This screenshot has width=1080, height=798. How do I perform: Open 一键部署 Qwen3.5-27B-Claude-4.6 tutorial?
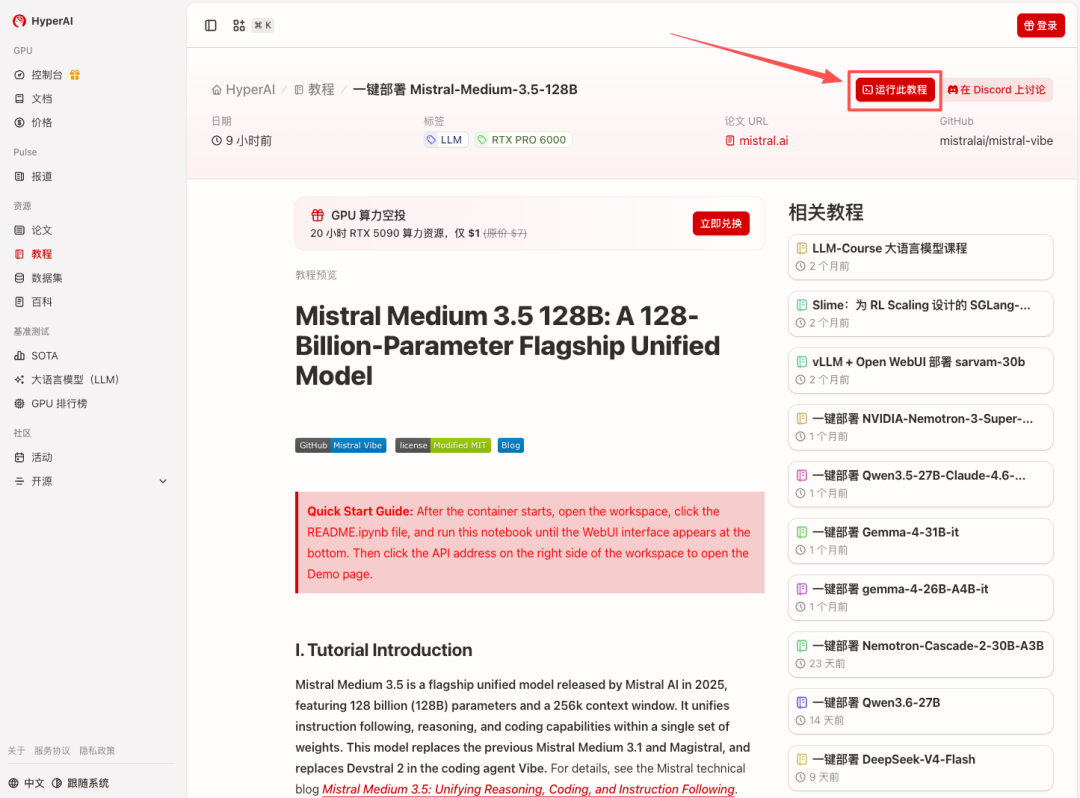click(x=920, y=484)
